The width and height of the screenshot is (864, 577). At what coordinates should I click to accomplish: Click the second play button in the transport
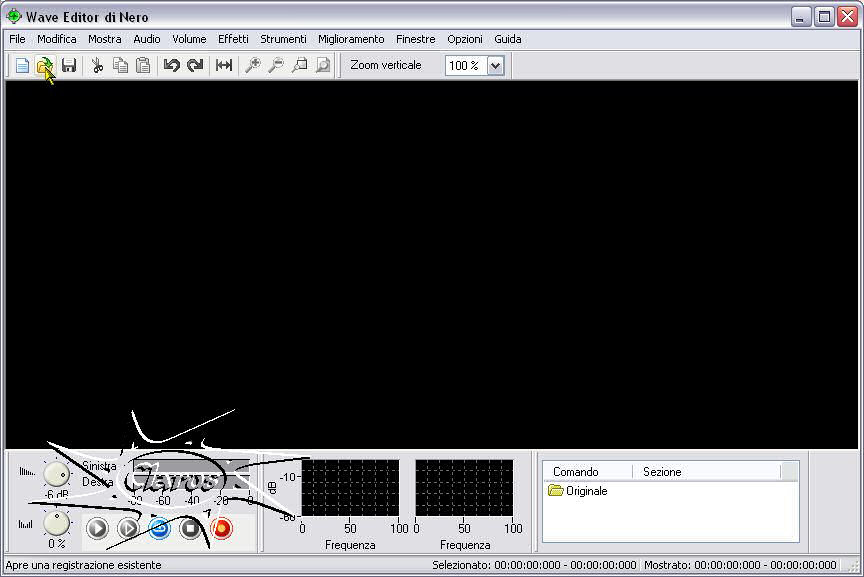pos(128,529)
